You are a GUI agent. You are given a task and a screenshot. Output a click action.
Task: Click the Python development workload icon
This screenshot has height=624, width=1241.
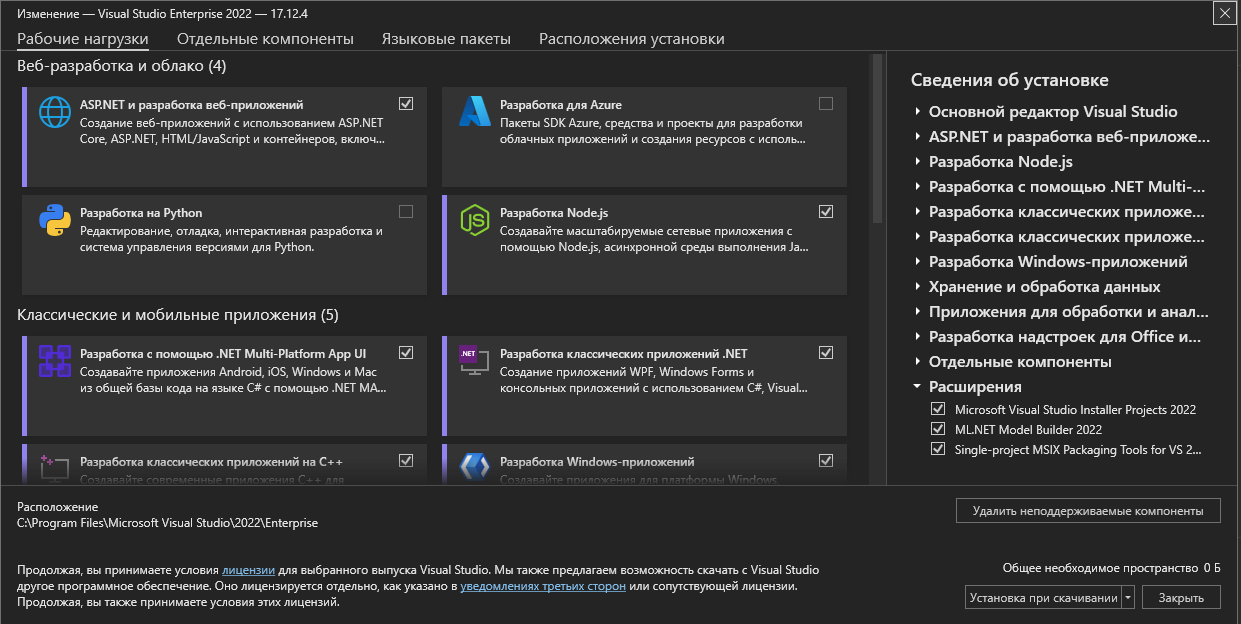coord(54,220)
